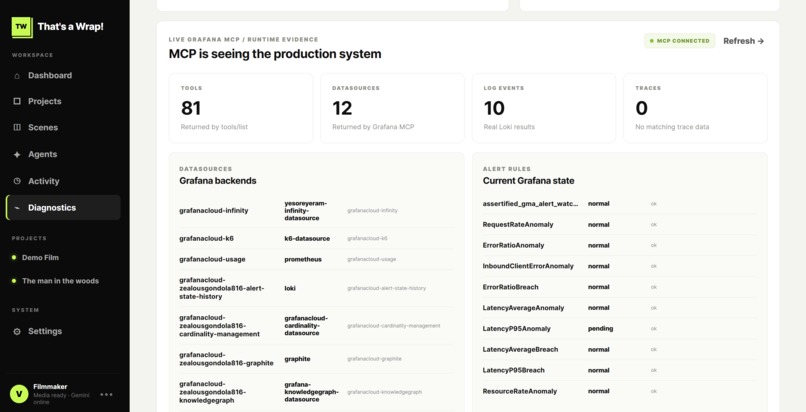Click assertified_gma_alert_watc... alert rule
This screenshot has width=806, height=412.
point(530,204)
